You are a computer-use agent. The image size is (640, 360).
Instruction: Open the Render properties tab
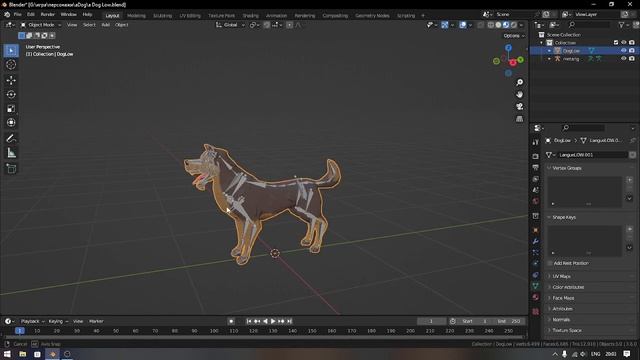point(536,156)
